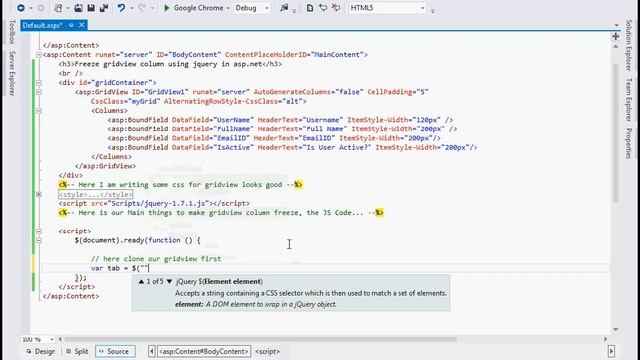Click the Uncomment selection icon

pos(336,8)
